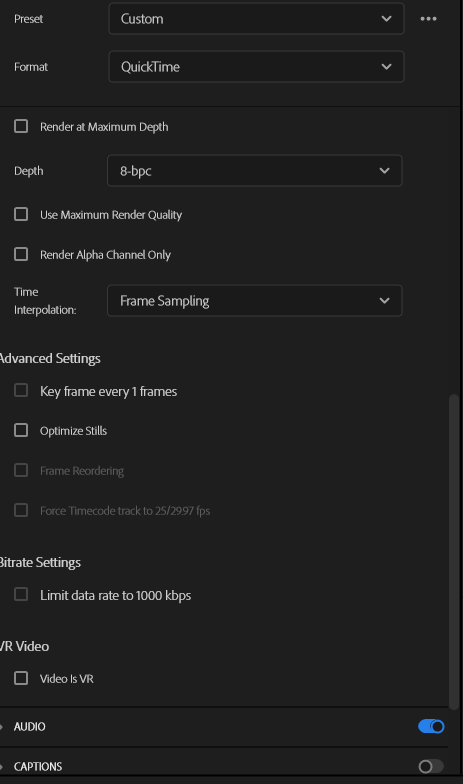Open the Depth dropdown showing 8-bpc
The height and width of the screenshot is (784, 463).
tap(254, 170)
